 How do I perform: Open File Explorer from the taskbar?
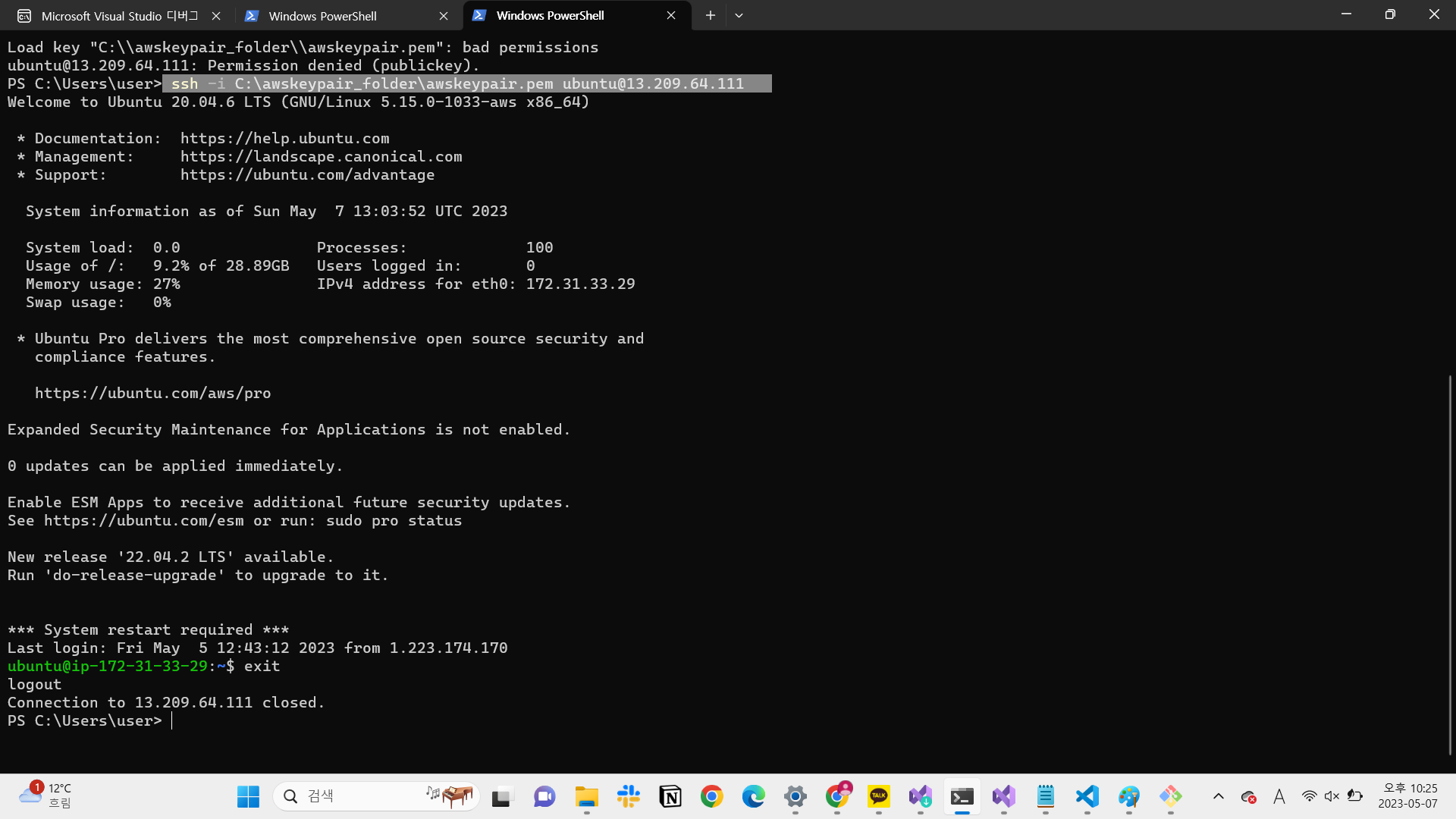coord(586,796)
